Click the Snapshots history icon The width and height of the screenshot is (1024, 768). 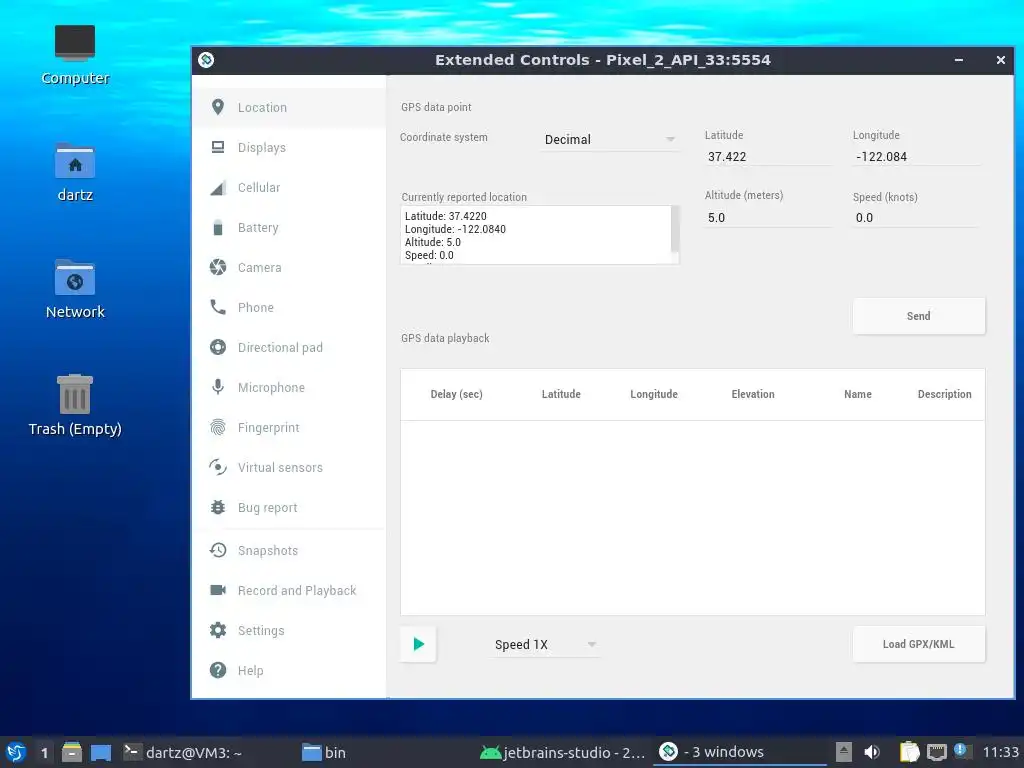(218, 550)
